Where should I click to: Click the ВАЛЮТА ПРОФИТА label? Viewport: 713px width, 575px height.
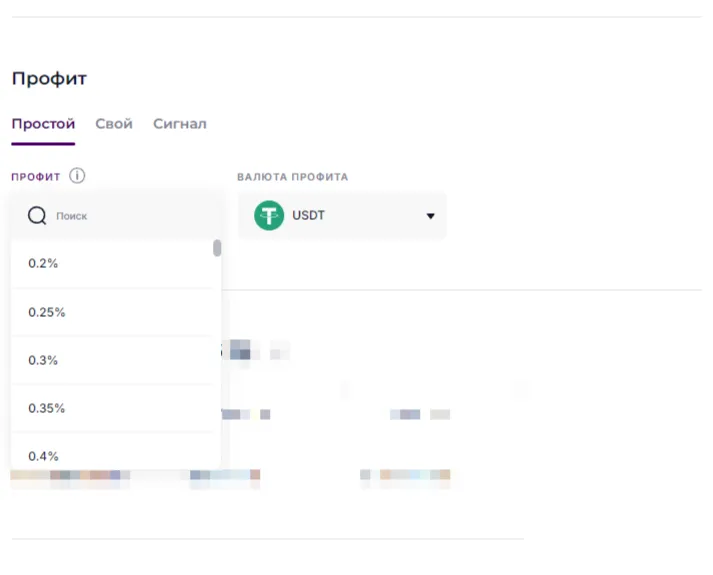pos(292,177)
